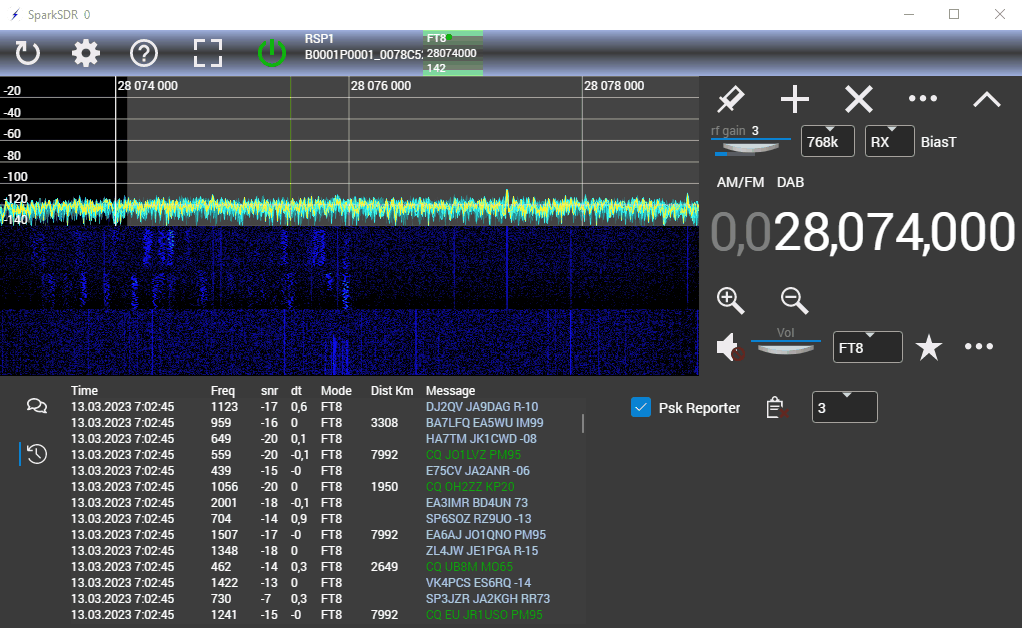Click the pin receiver icon
This screenshot has height=628, width=1022.
731,99
